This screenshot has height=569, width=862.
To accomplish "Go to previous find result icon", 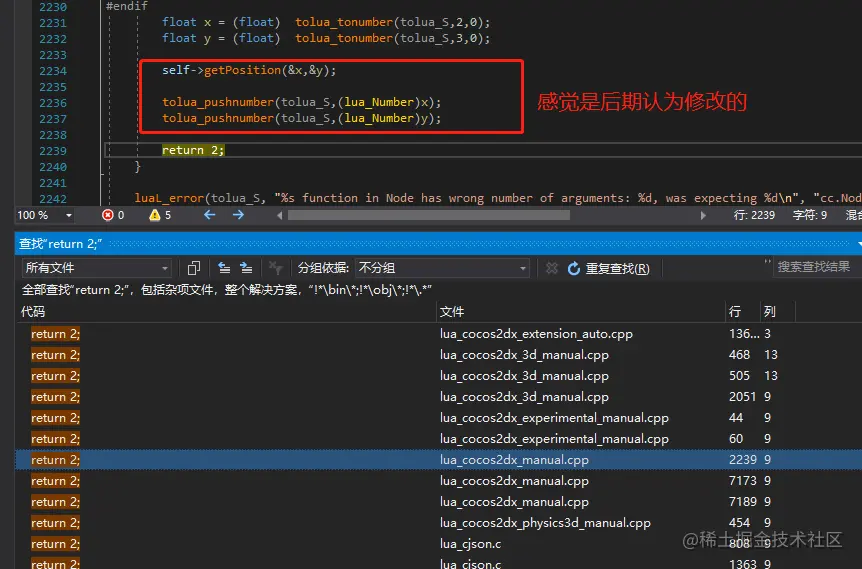I will click(224, 268).
